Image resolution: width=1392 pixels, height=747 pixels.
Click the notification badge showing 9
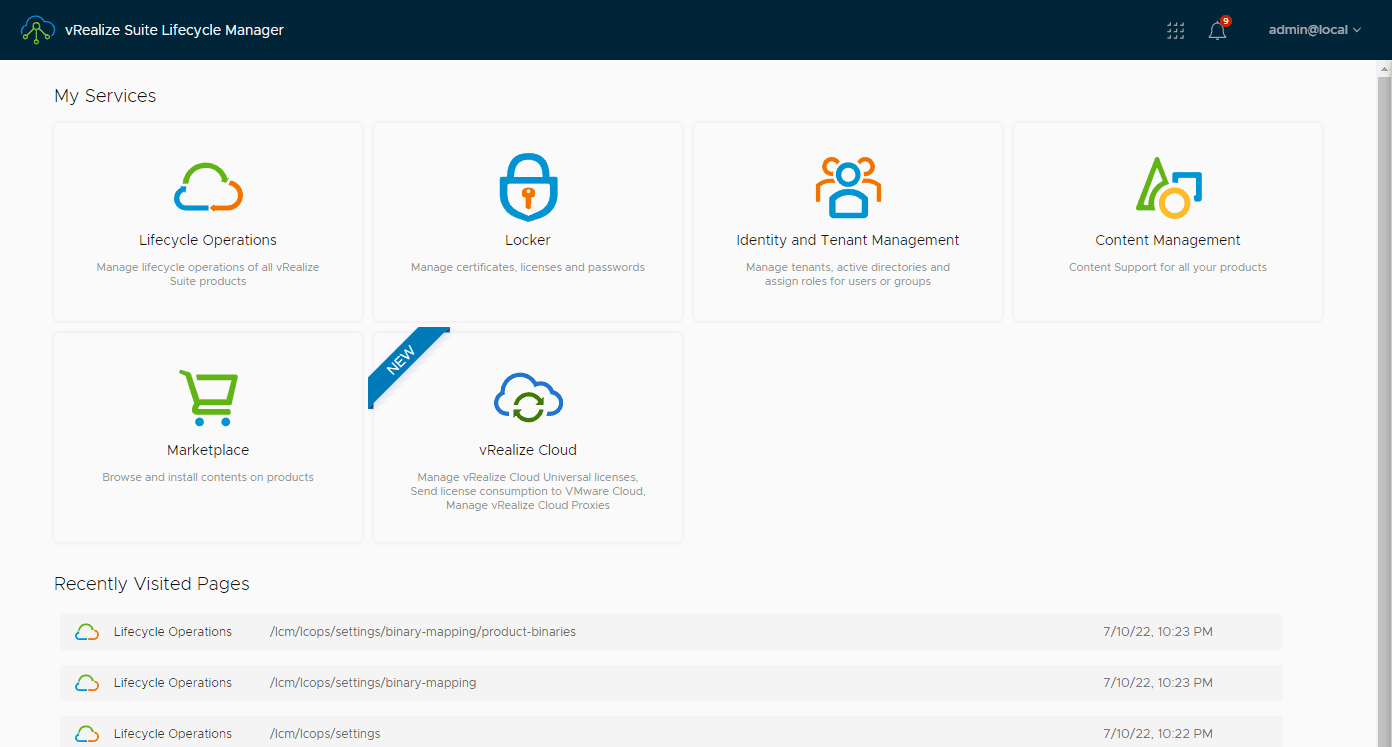click(1226, 20)
